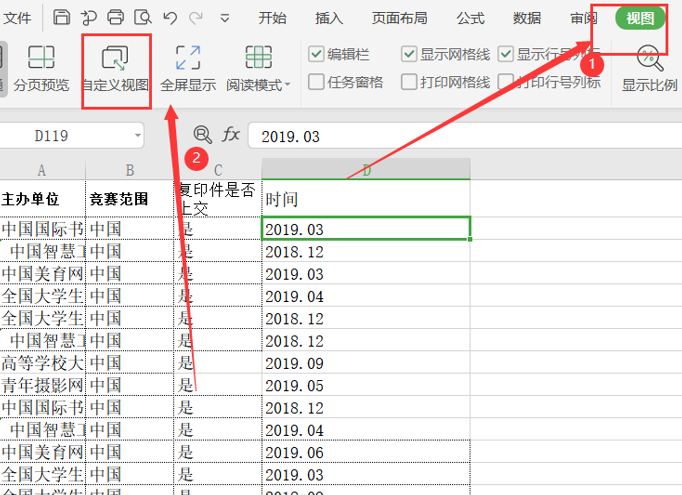This screenshot has height=495, width=682.
Task: Click the 时间 header cell
Action: (366, 198)
